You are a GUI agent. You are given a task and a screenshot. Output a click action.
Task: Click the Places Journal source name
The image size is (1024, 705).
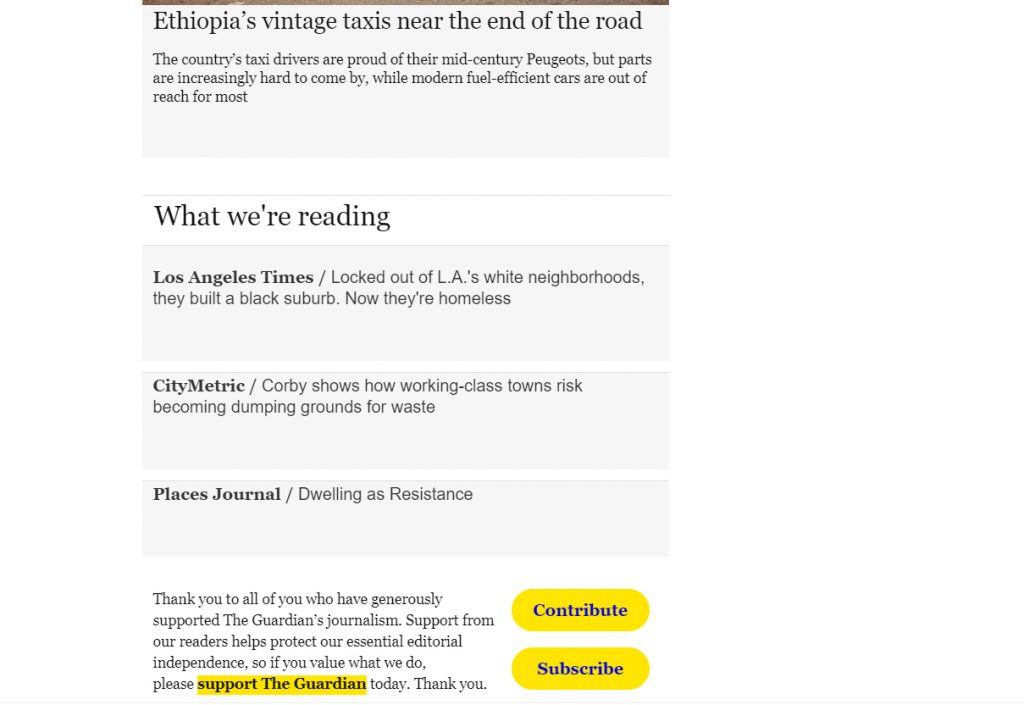217,494
